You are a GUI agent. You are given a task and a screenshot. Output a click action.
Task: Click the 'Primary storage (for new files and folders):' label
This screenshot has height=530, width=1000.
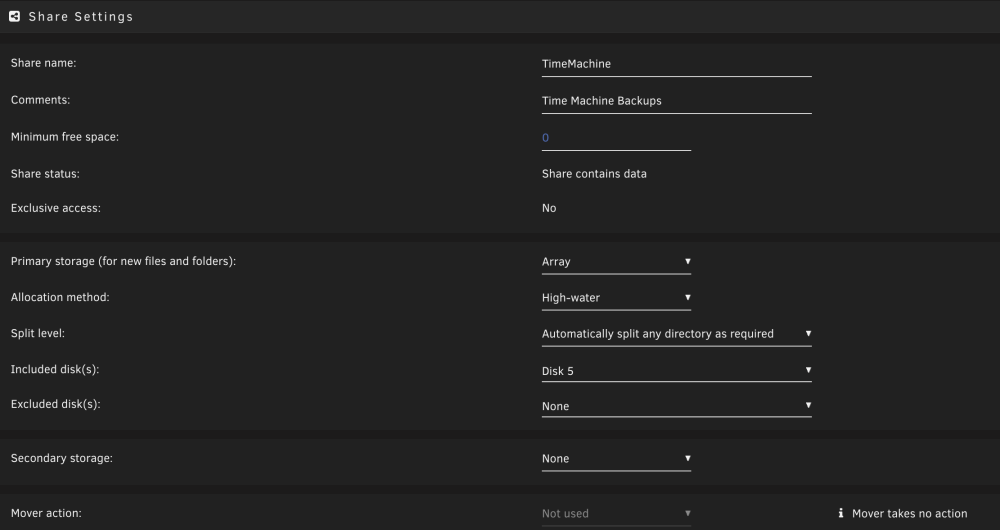123,261
